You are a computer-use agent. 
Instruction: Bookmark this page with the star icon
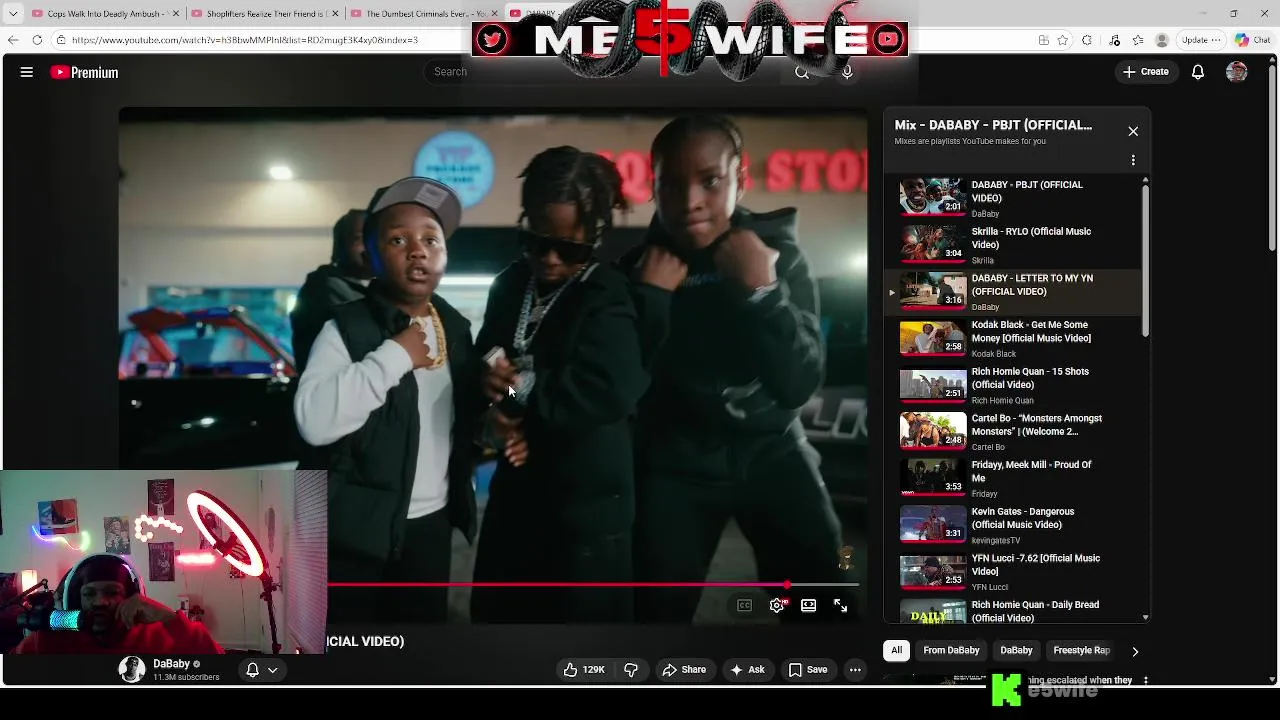click(1063, 40)
